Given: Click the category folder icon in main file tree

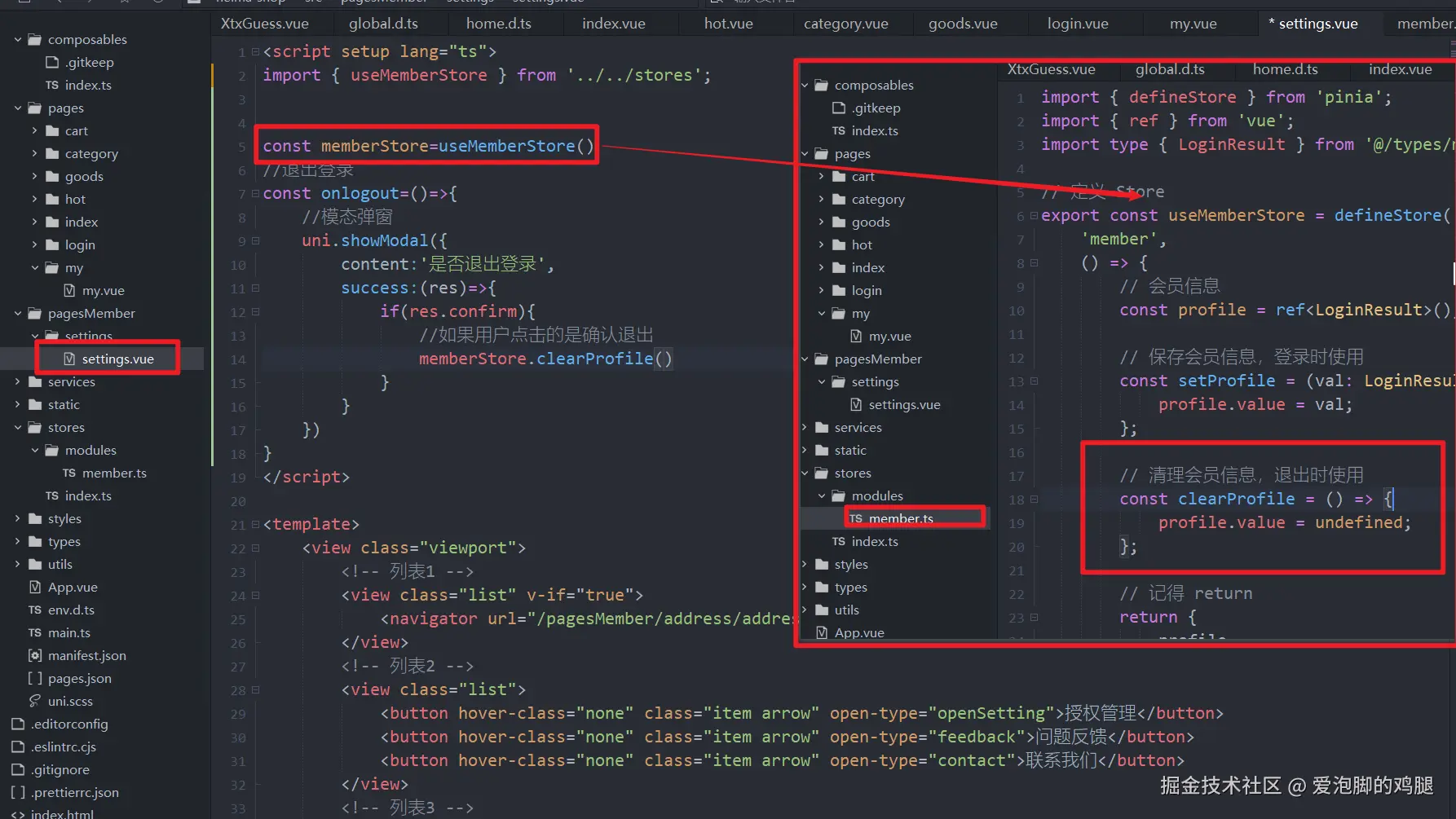Looking at the screenshot, I should click(x=52, y=153).
